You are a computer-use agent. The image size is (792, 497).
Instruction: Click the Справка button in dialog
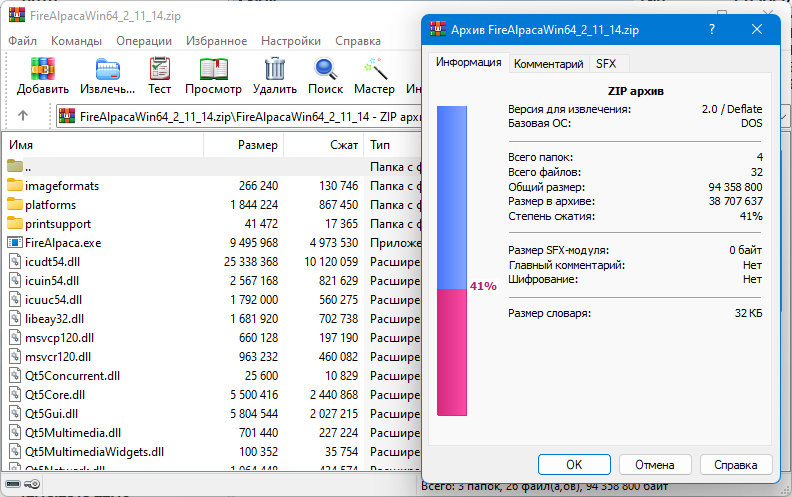(735, 464)
